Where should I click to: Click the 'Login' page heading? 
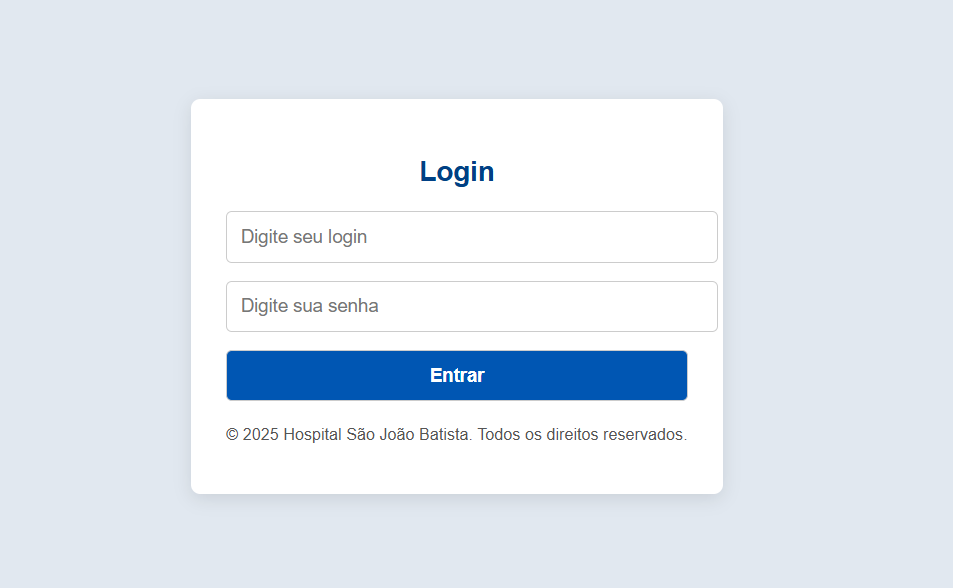pos(456,171)
